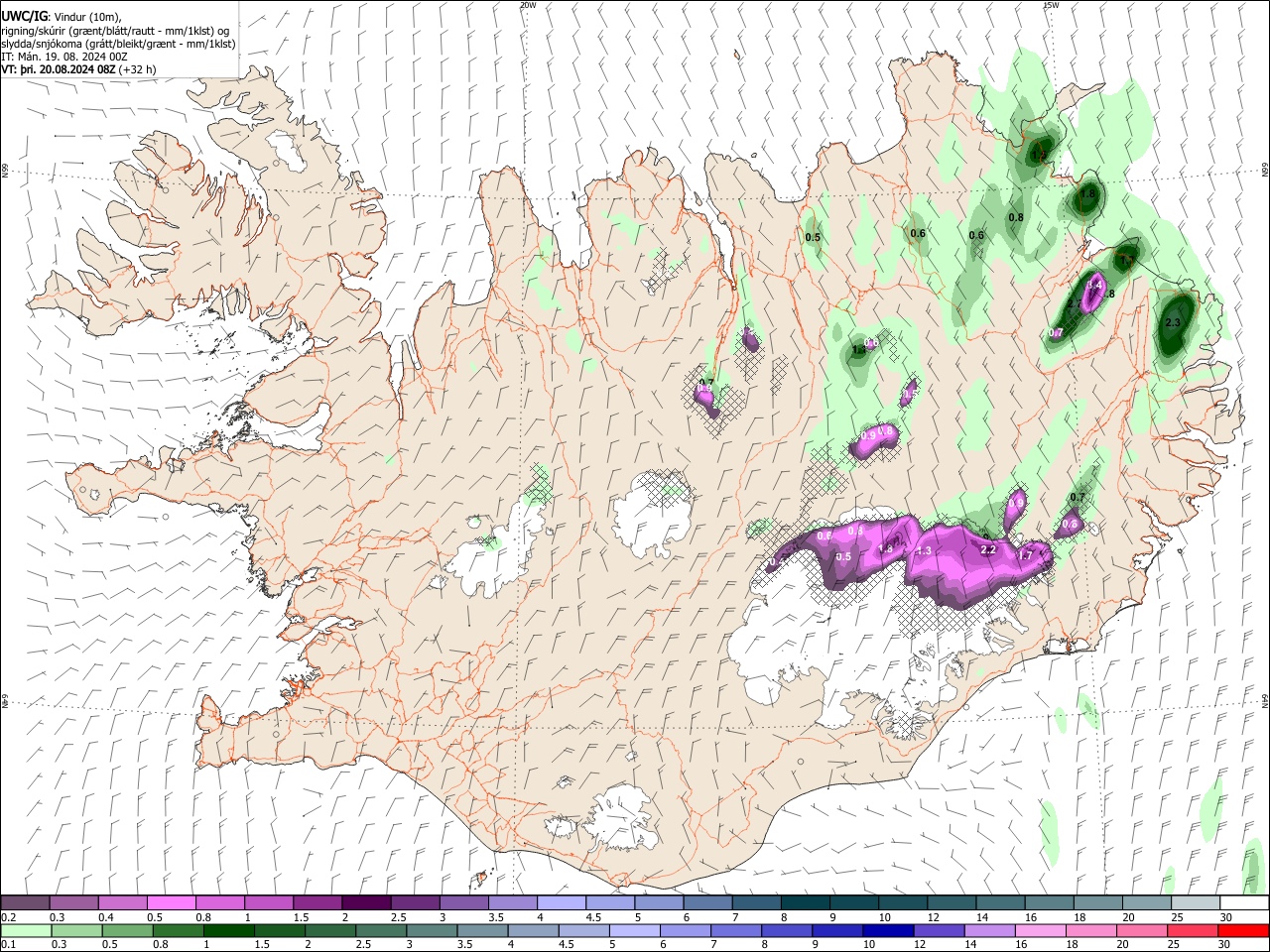Click the 'IT: Mán. 19. 08. 2024 00Z' line

[x=64, y=58]
